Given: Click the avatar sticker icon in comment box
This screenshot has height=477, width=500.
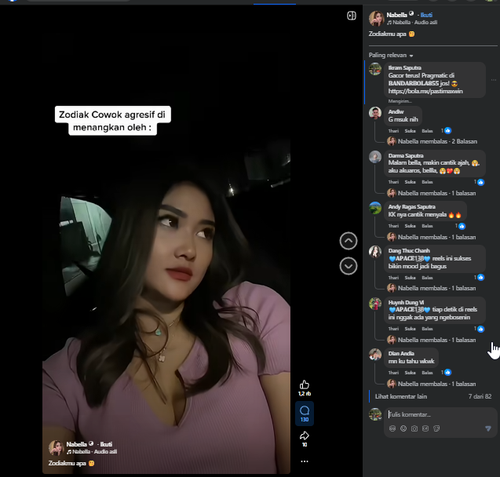Looking at the screenshot, I should coord(393,429).
